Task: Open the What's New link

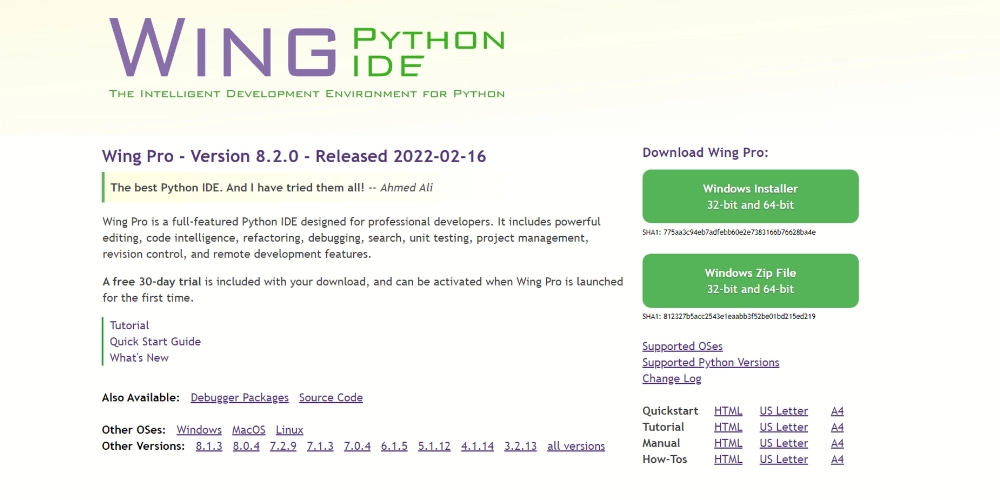Action: (139, 358)
